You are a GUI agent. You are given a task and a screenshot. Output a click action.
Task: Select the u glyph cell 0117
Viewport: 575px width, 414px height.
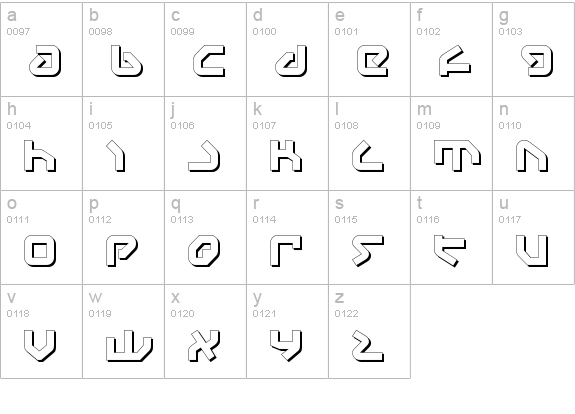534,237
